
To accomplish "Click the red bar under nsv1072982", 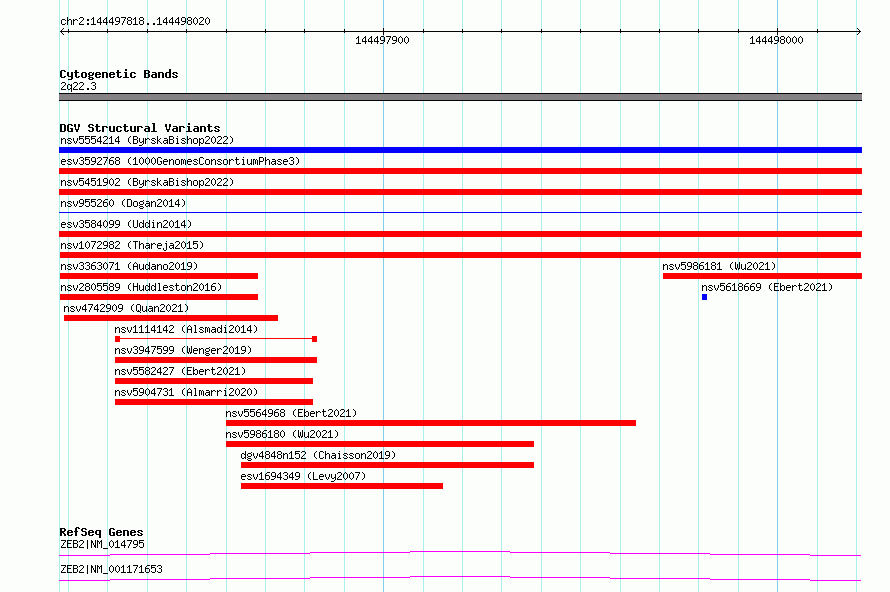I will pyautogui.click(x=460, y=255).
